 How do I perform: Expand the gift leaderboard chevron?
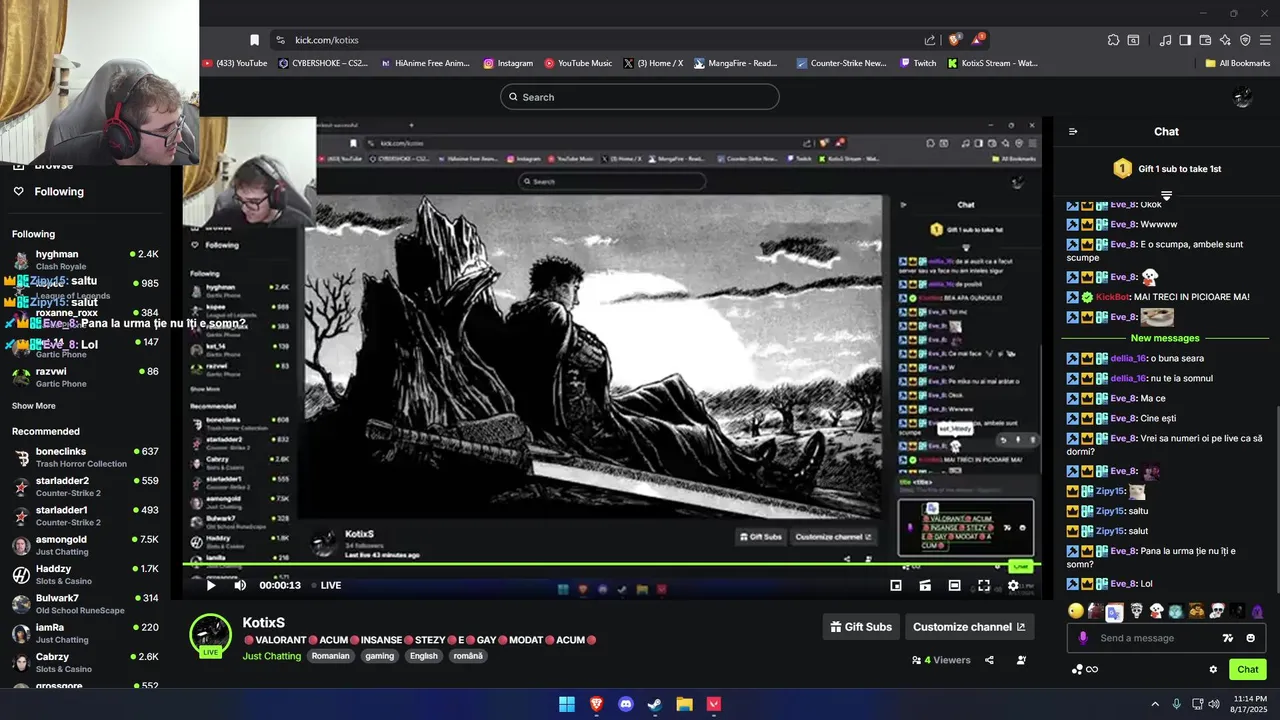[1166, 195]
